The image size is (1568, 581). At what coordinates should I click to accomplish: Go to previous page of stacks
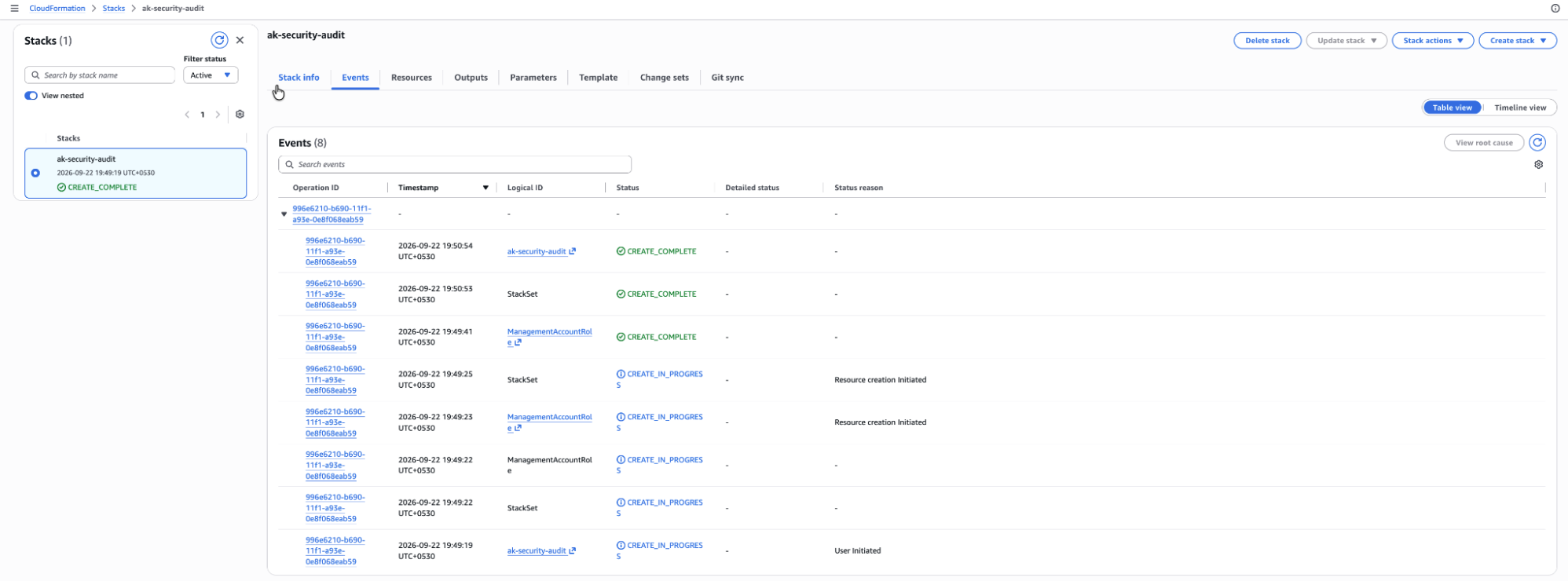pos(187,115)
